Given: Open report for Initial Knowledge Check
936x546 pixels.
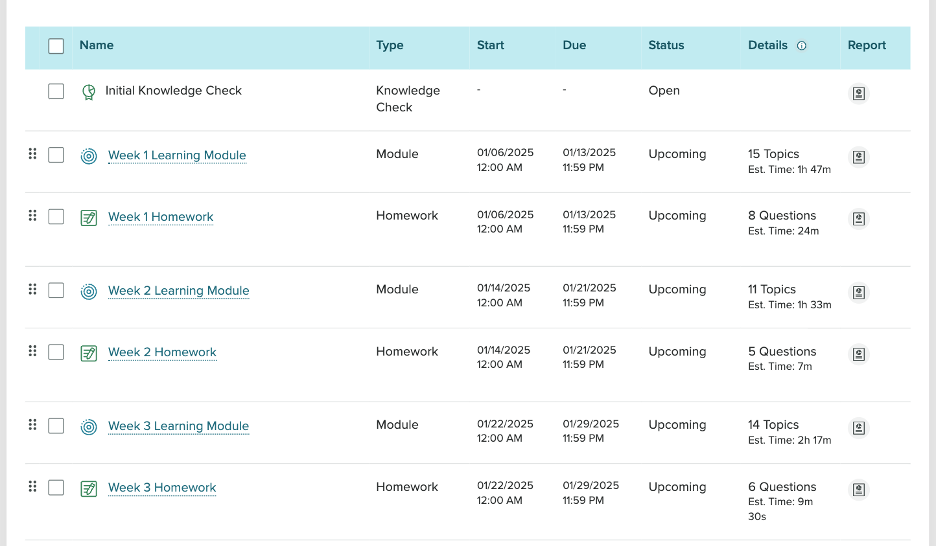Looking at the screenshot, I should 858,94.
